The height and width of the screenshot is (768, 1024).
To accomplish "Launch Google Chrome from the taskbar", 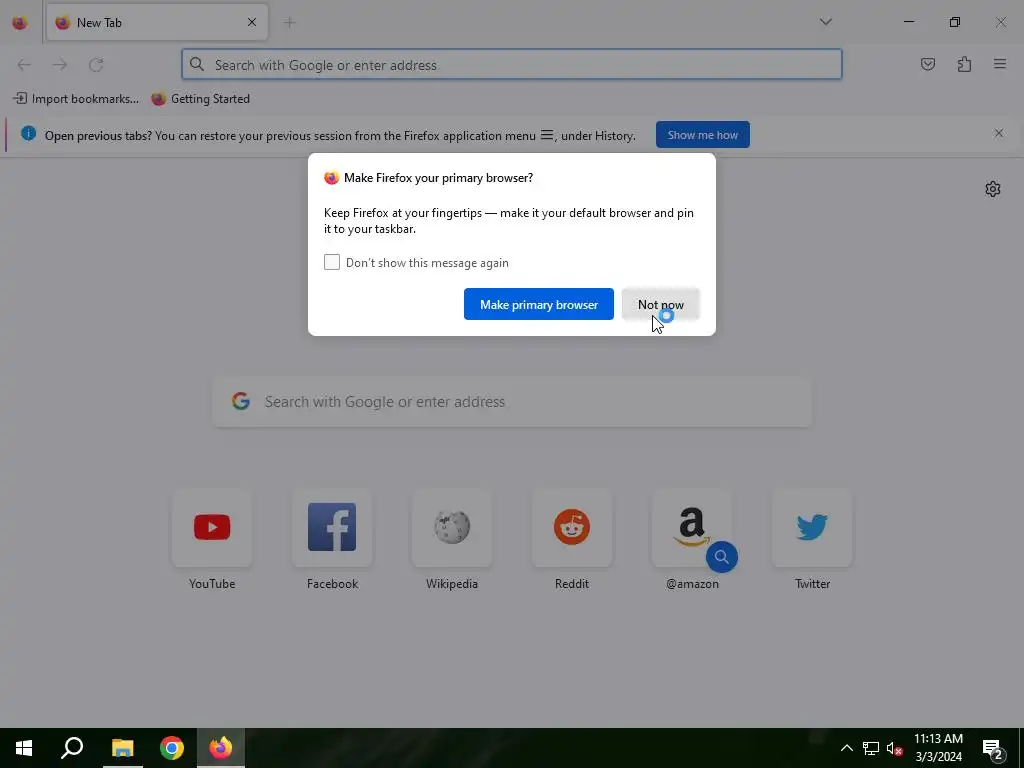I will tap(172, 748).
